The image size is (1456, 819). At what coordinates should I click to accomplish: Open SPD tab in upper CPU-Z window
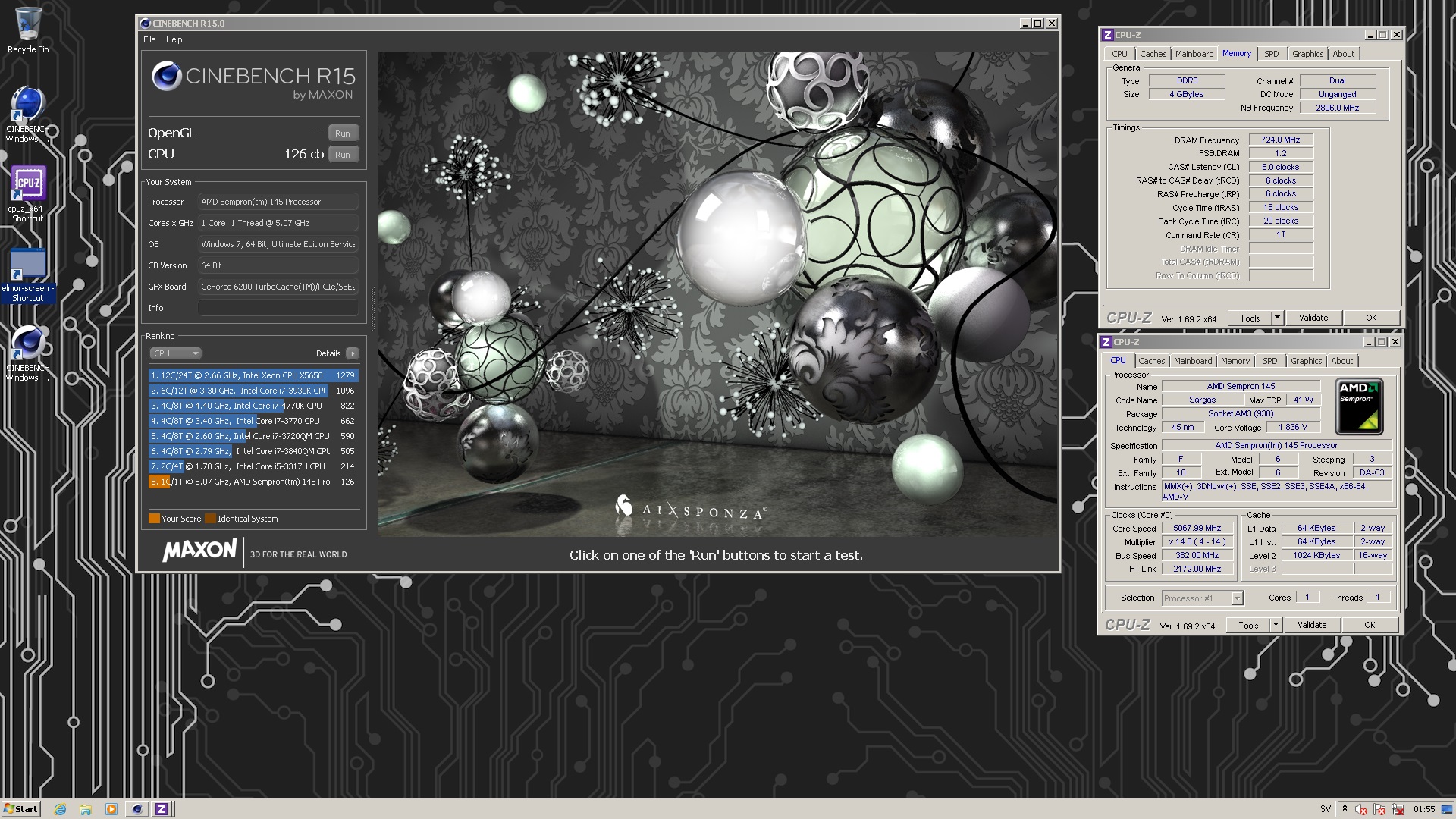pos(1272,54)
